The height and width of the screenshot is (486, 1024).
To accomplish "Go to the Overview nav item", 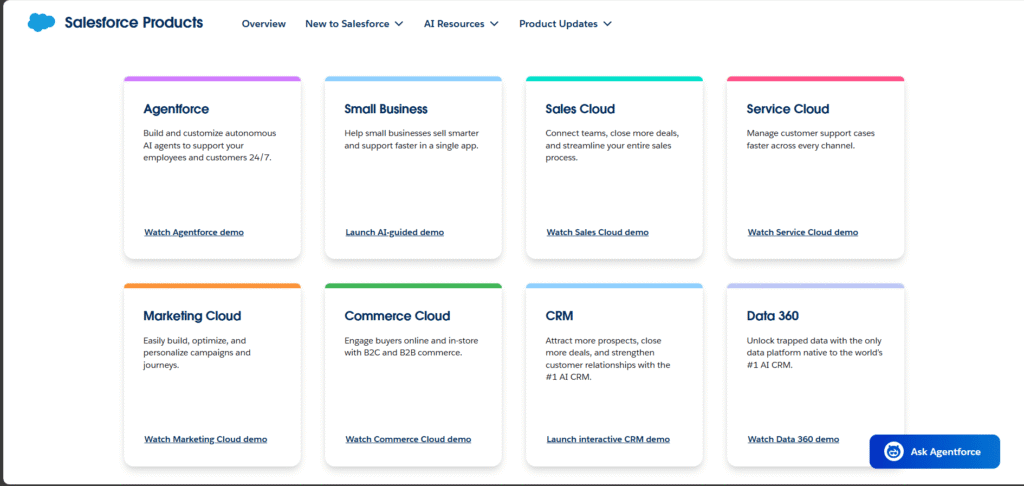I will [x=263, y=24].
